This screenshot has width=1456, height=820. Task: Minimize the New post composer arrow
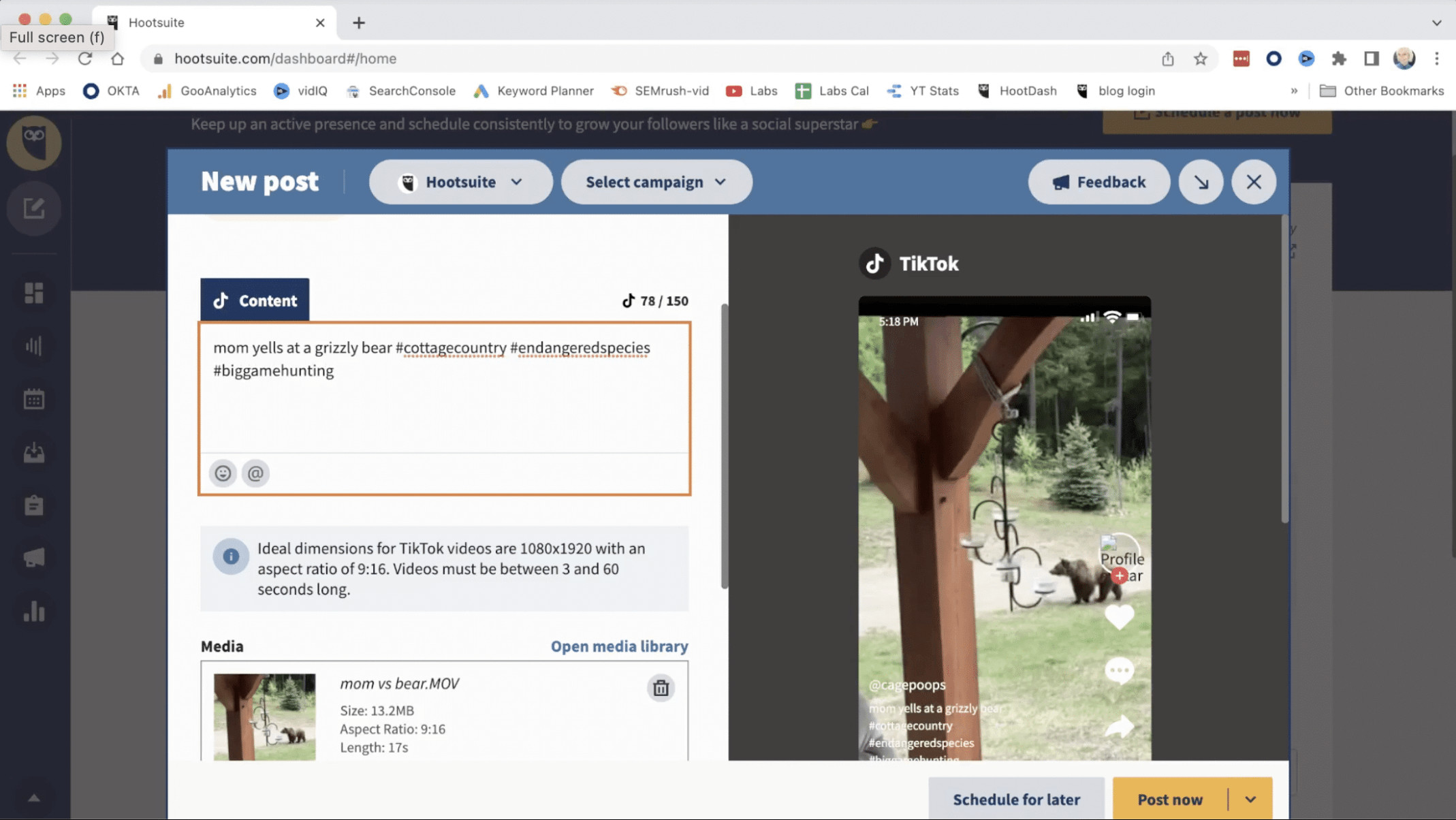1201,182
